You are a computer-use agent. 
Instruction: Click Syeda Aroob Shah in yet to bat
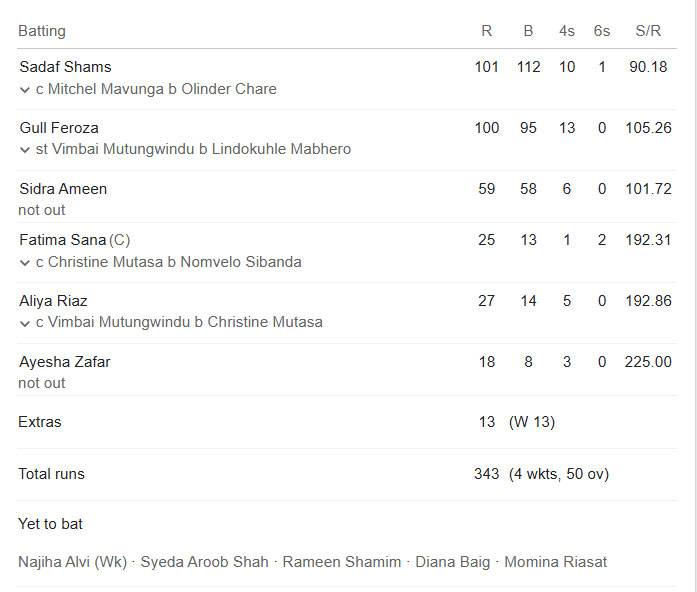[204, 562]
